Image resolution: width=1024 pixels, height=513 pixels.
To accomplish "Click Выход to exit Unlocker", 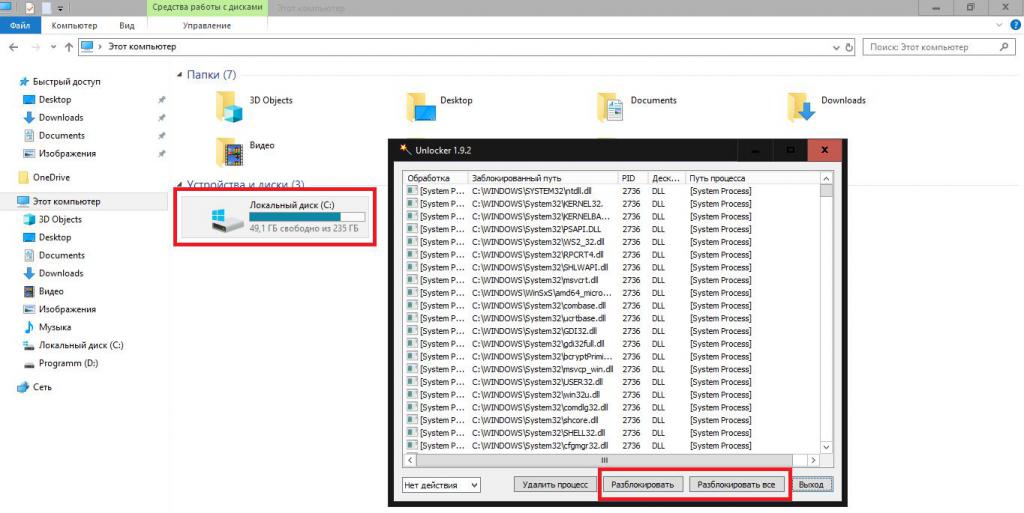I will click(x=813, y=485).
